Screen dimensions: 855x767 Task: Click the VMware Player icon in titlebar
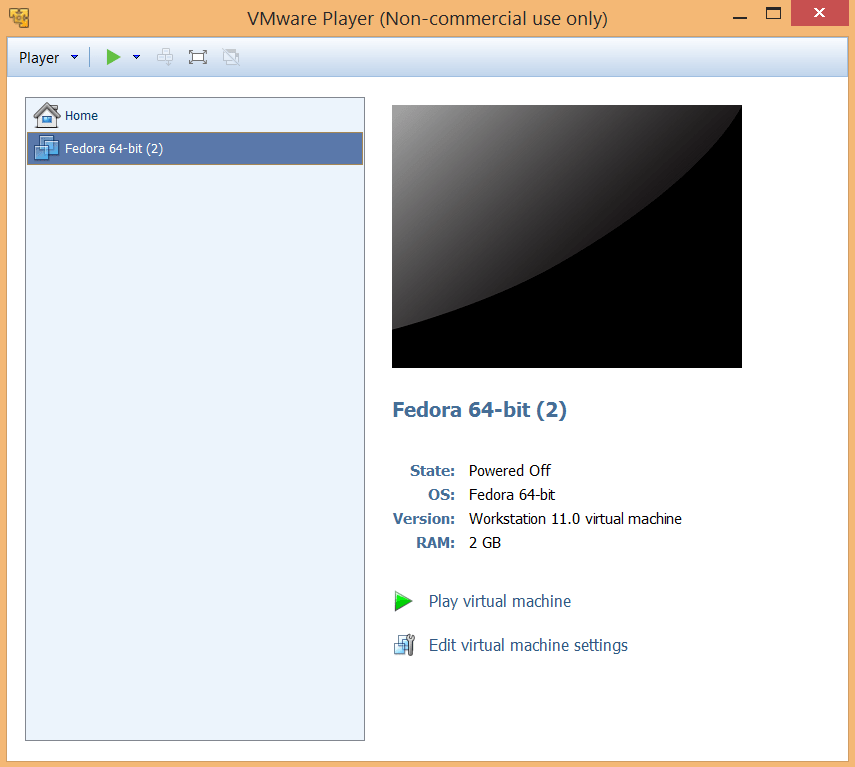pyautogui.click(x=18, y=17)
